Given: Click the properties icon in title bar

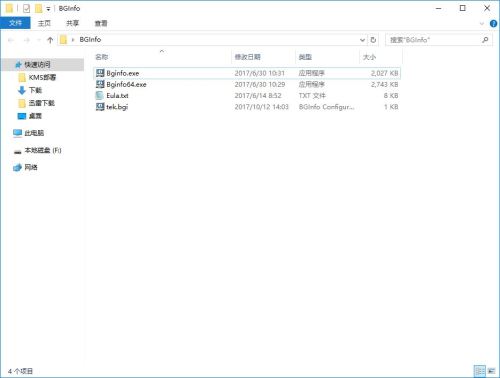Looking at the screenshot, I should click(x=26, y=8).
